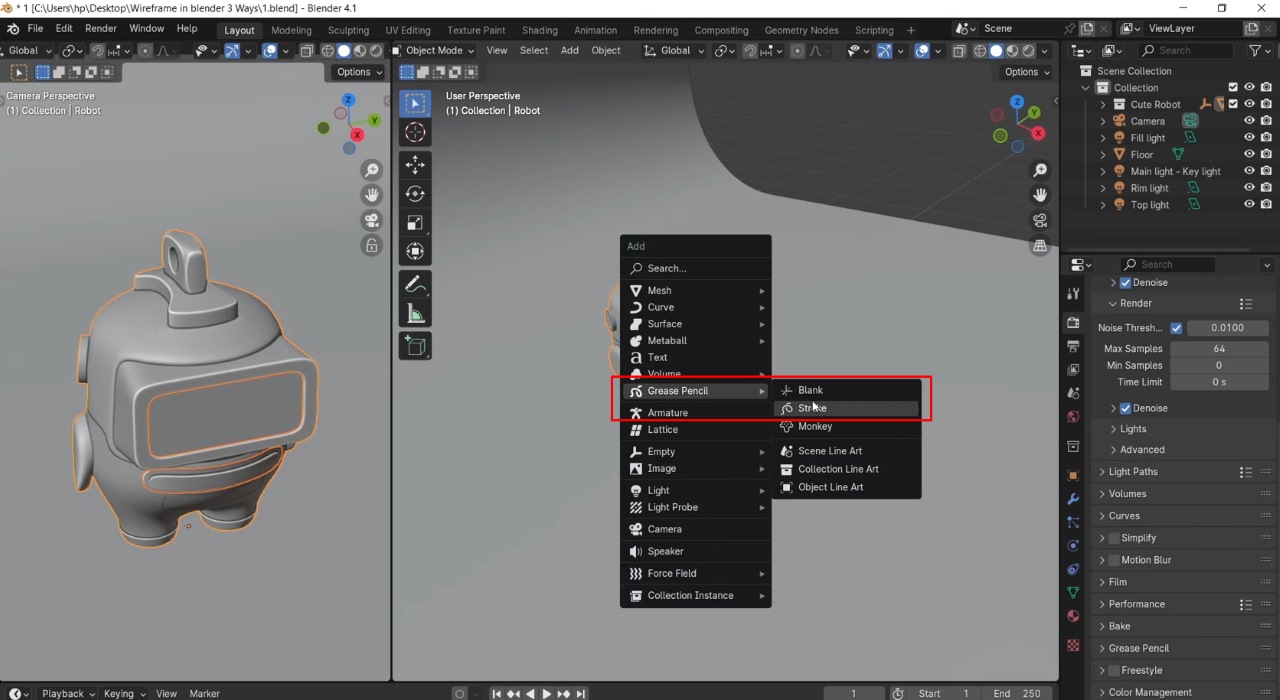Open the Object Mode dropdown

432,50
